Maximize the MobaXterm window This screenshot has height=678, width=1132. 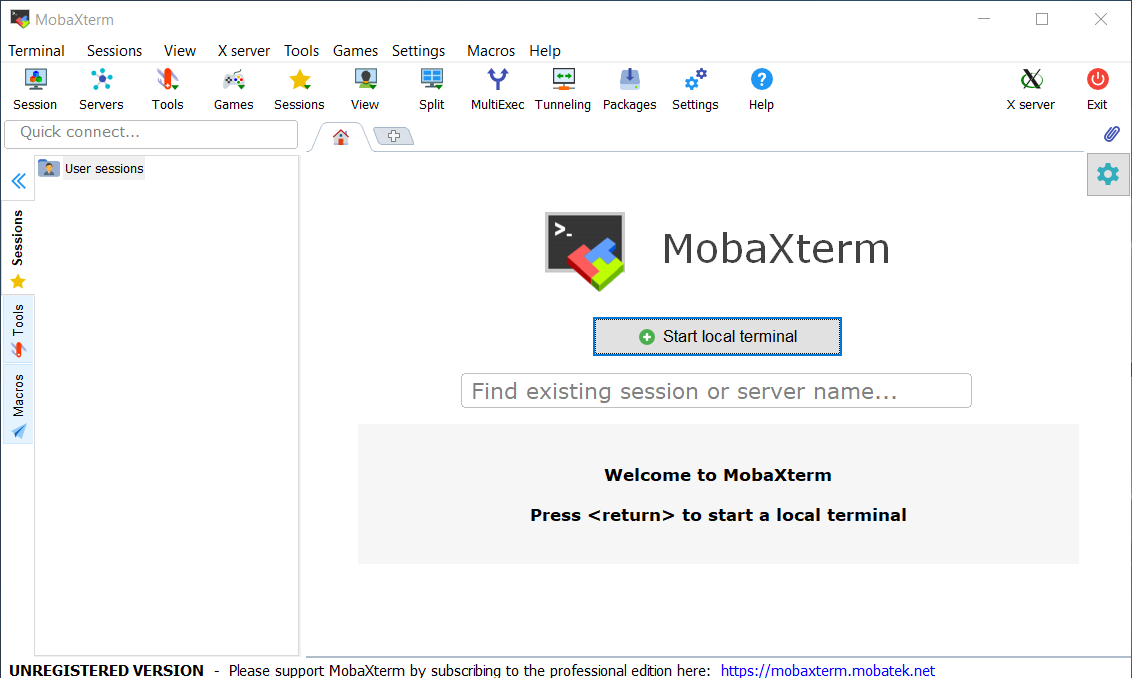point(1042,19)
